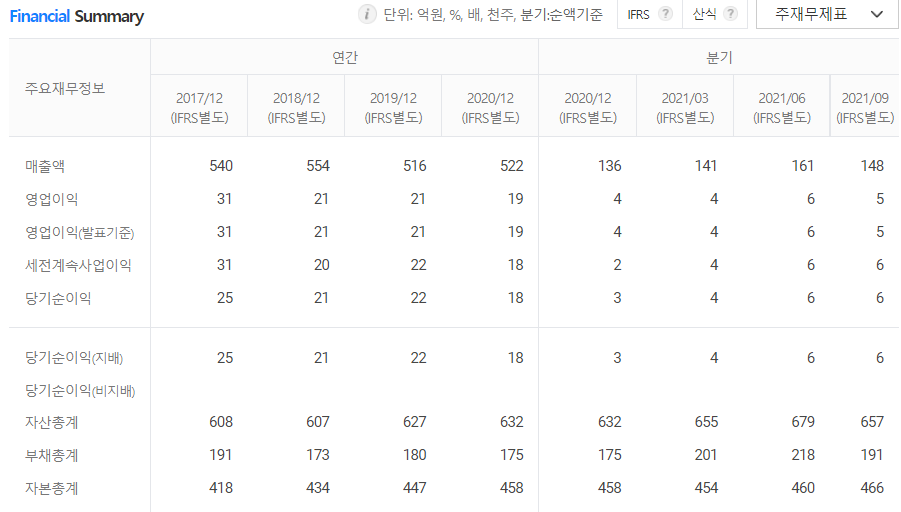Screen dimensions: 901x512
Task: Click the 당기순이익(지배) row label
Action: pos(74,358)
